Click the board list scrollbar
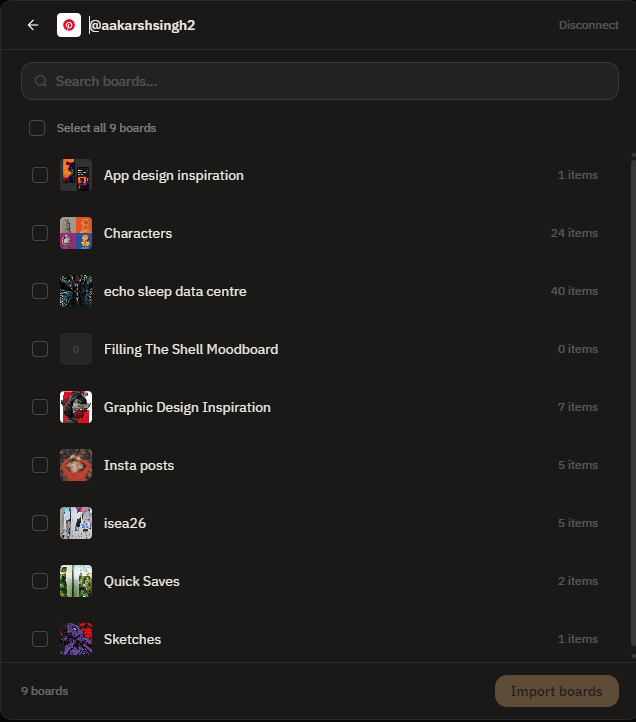 (x=633, y=403)
